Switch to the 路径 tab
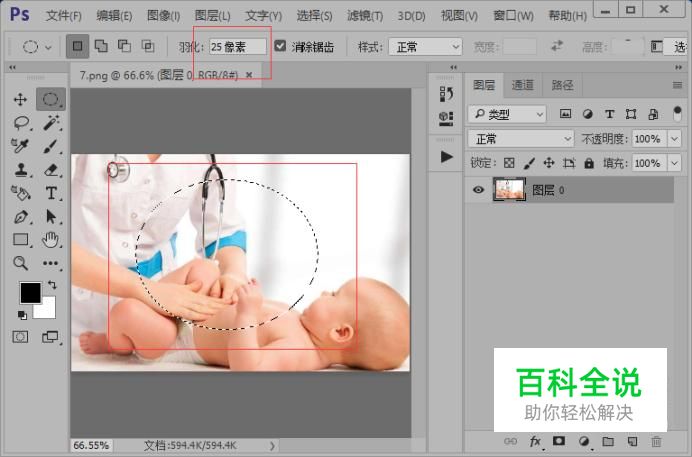 pos(562,85)
